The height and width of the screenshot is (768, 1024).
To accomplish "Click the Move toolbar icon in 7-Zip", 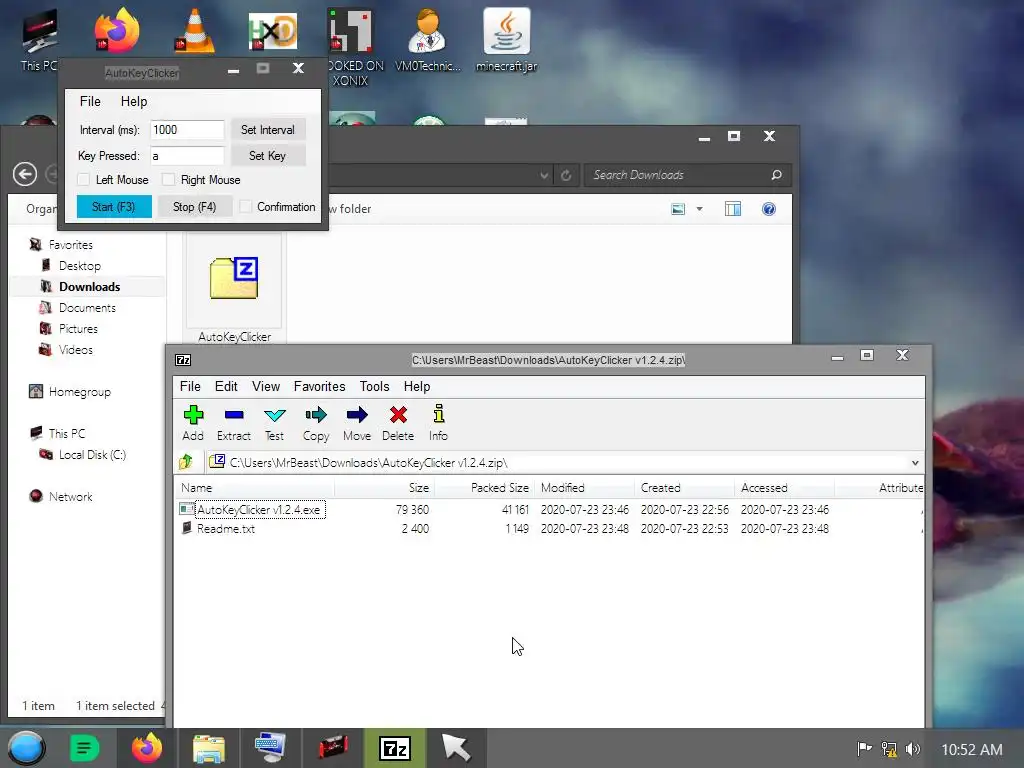I will [x=357, y=415].
